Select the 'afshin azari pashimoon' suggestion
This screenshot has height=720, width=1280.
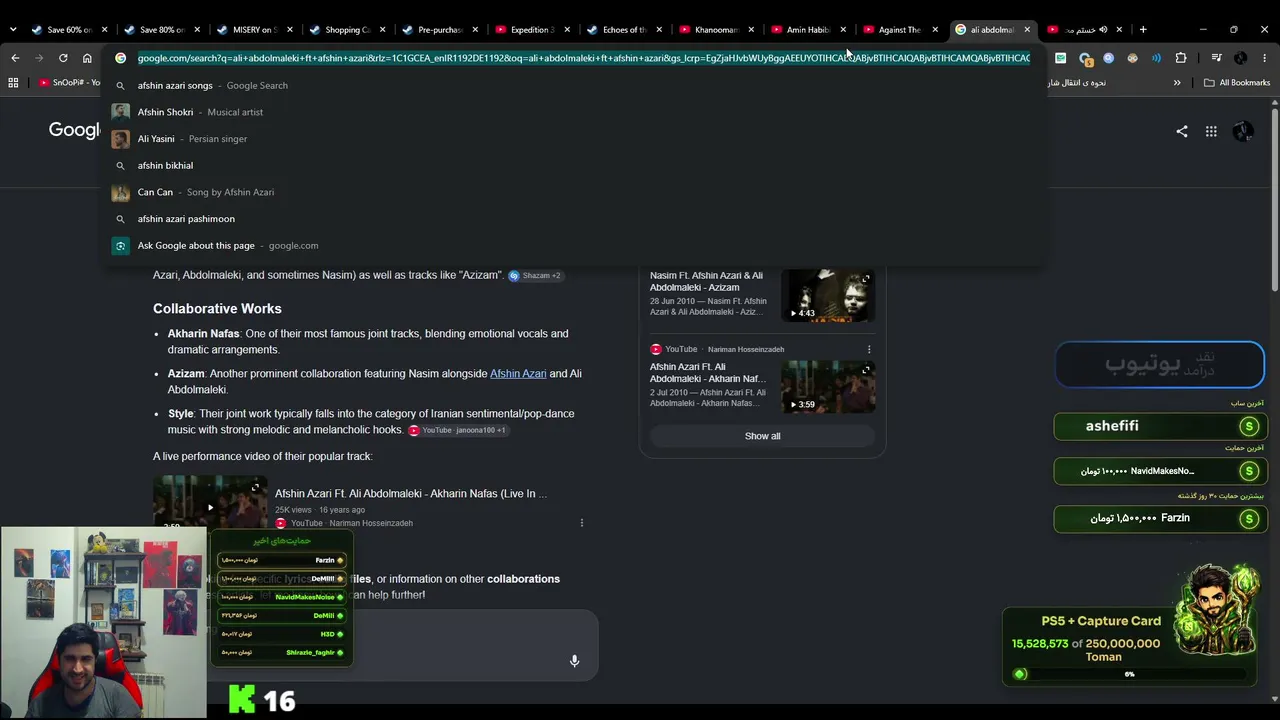click(575, 219)
